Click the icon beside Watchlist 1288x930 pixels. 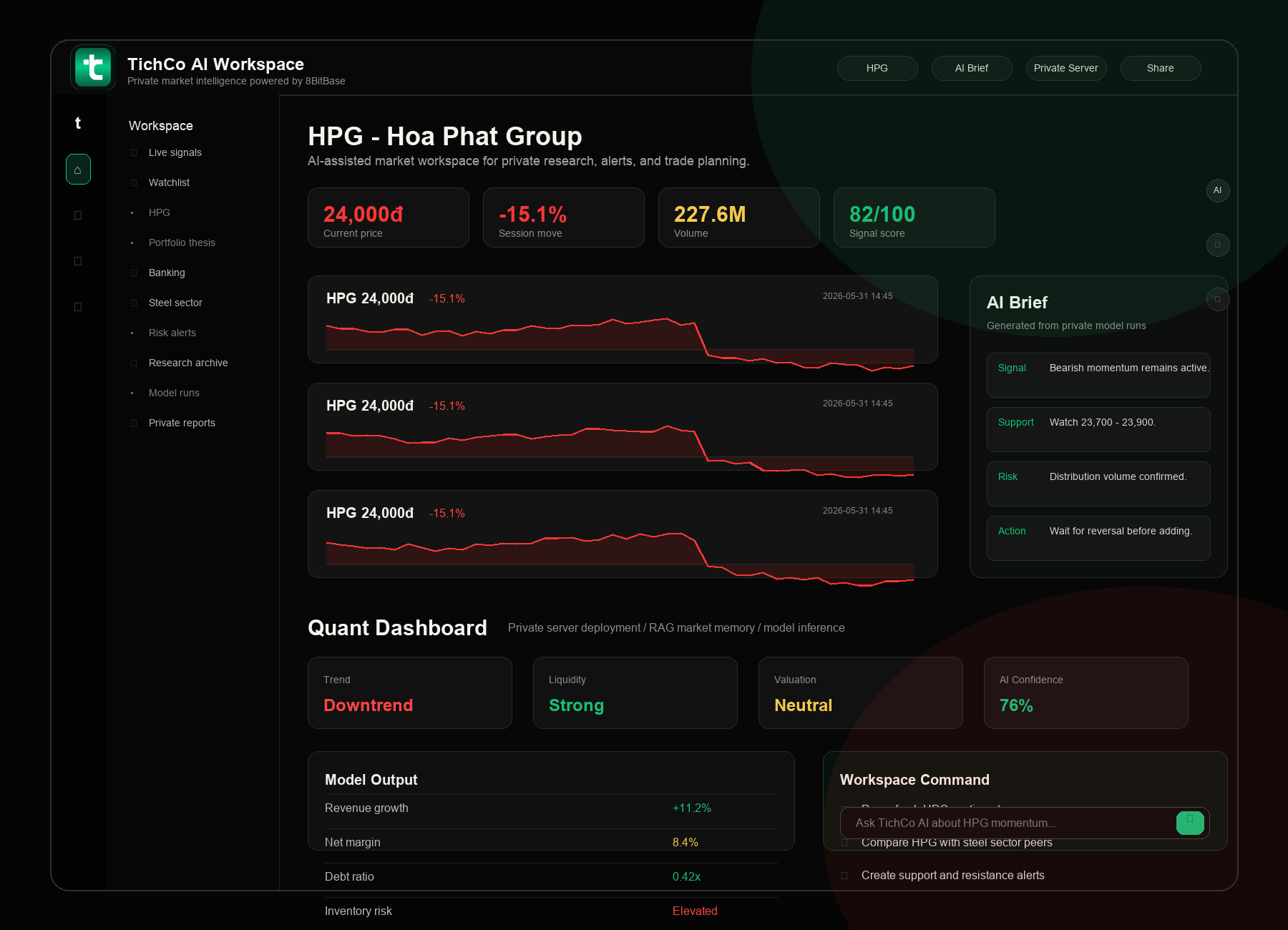click(134, 182)
